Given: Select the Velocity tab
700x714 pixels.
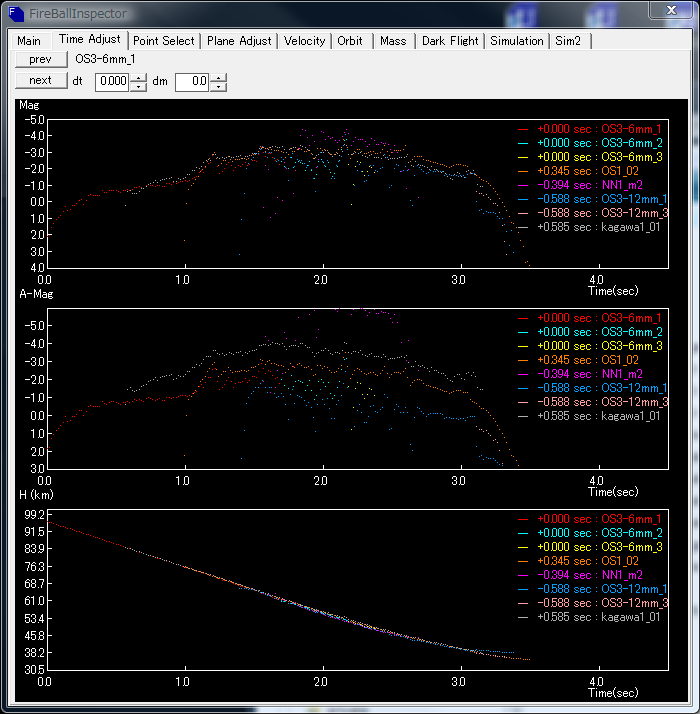Looking at the screenshot, I should click(x=305, y=41).
